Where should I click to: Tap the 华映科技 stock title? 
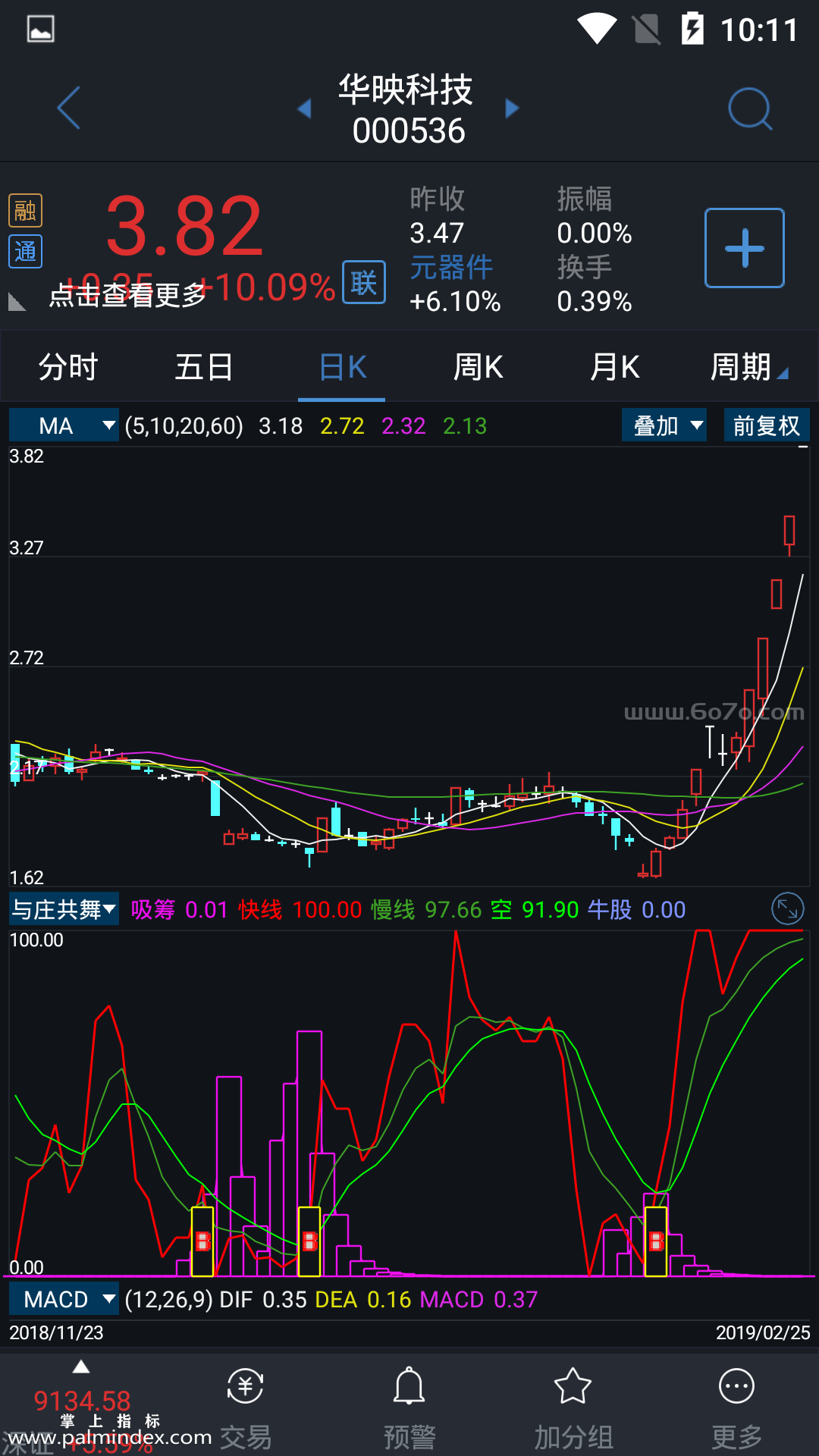click(x=406, y=89)
